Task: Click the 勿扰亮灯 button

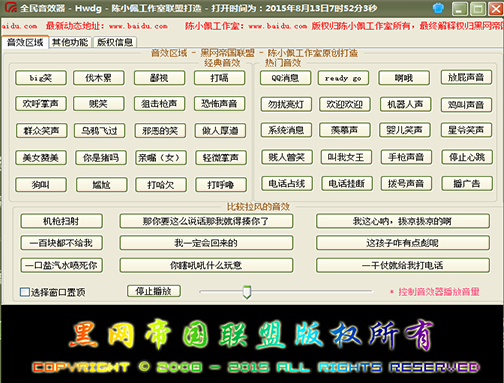Action: click(x=286, y=104)
